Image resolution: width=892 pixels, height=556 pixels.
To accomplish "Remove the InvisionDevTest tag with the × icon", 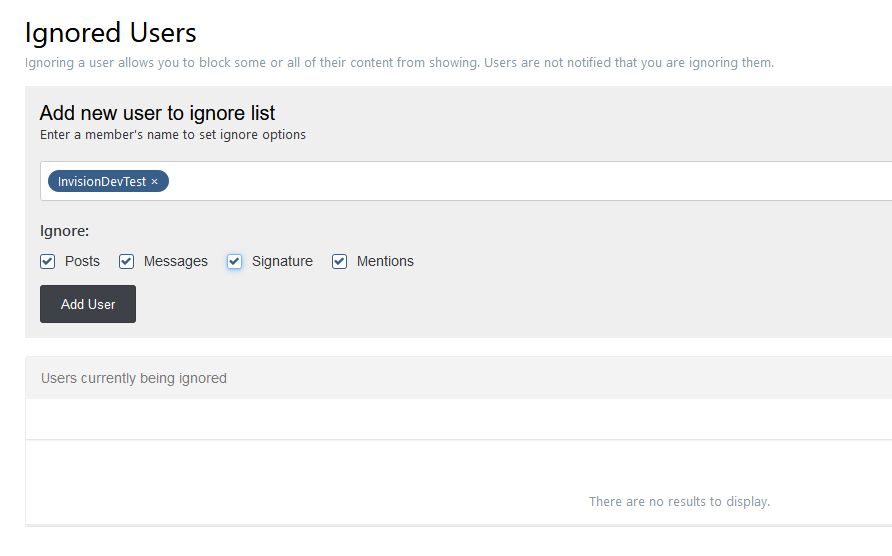I will tap(154, 182).
